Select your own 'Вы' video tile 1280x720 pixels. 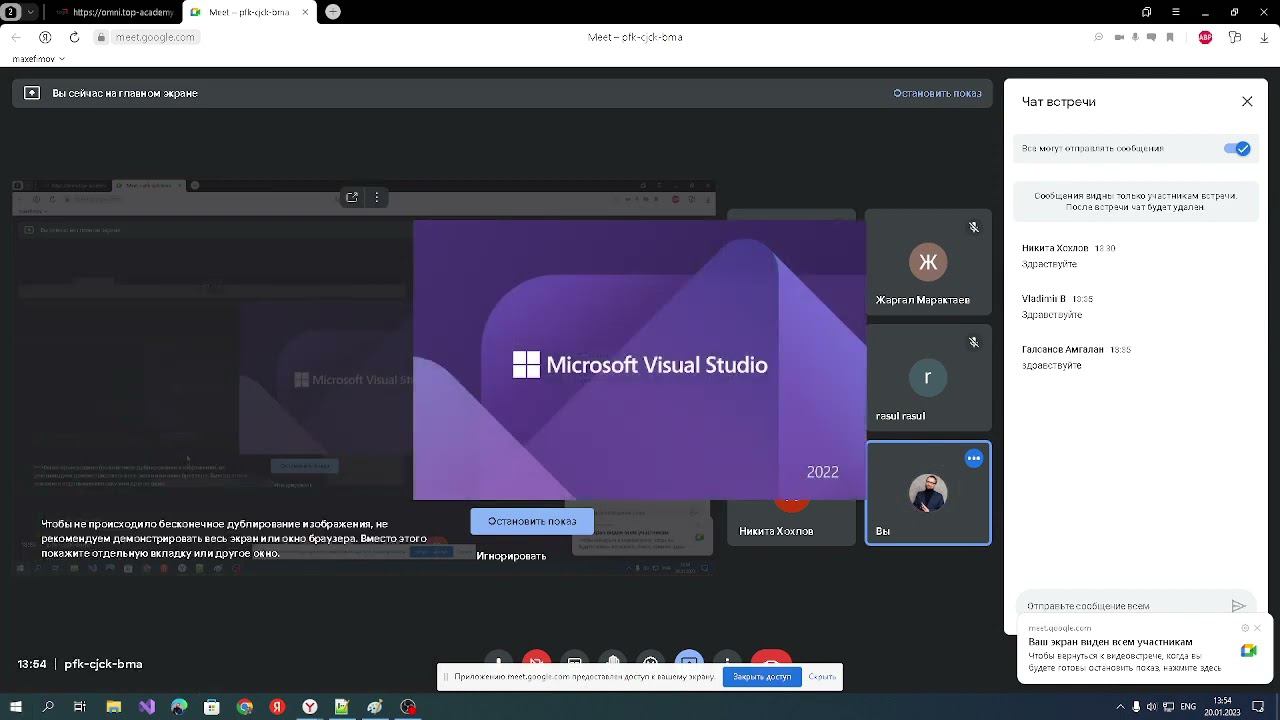[x=928, y=493]
